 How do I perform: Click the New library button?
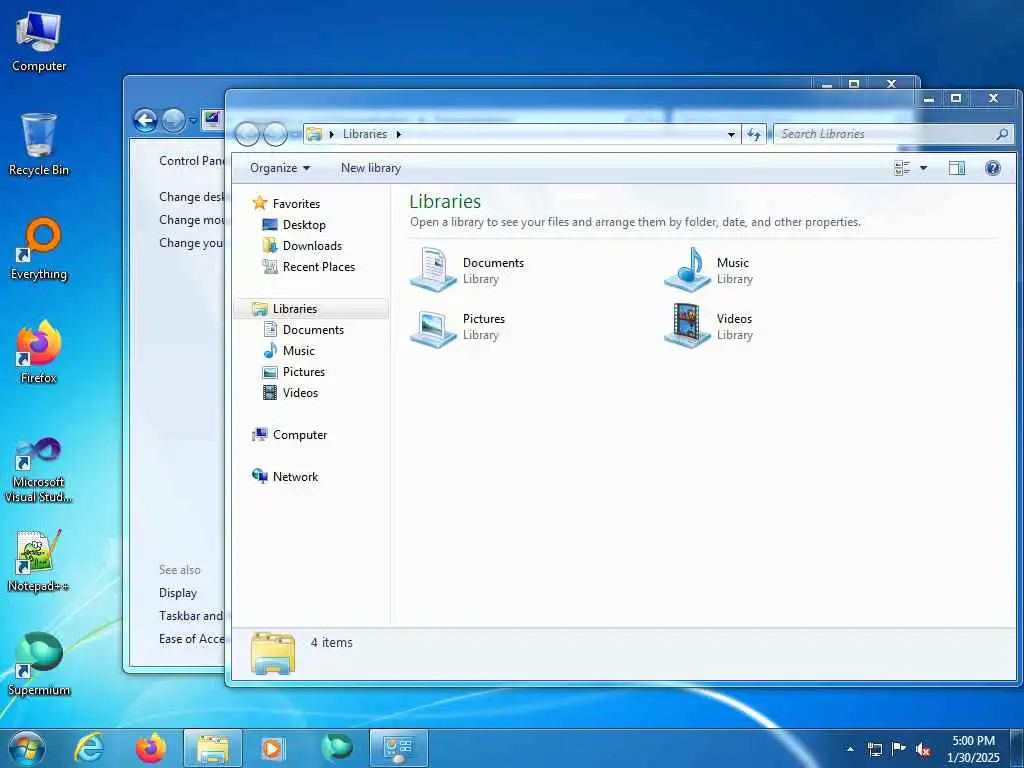(371, 168)
